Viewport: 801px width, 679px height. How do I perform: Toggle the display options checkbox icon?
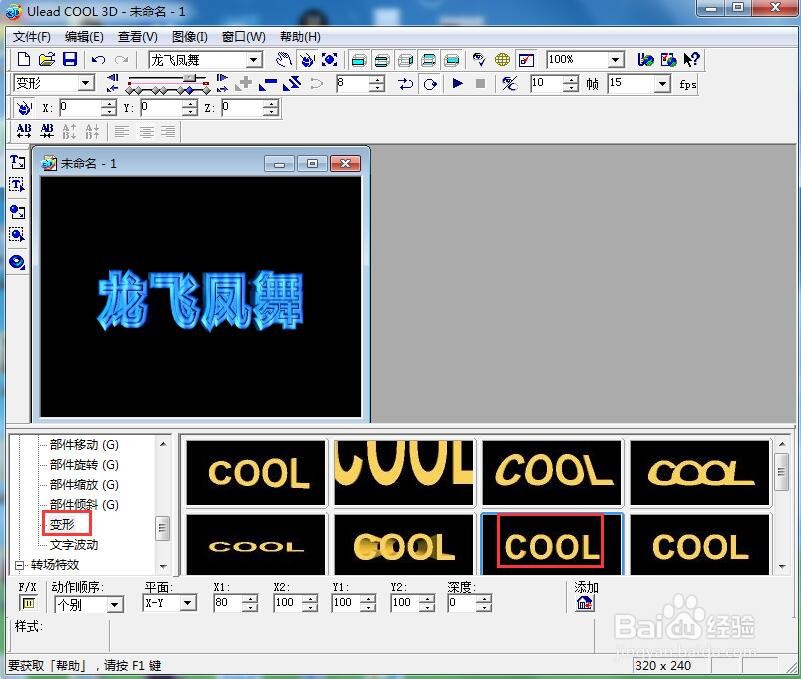(526, 60)
